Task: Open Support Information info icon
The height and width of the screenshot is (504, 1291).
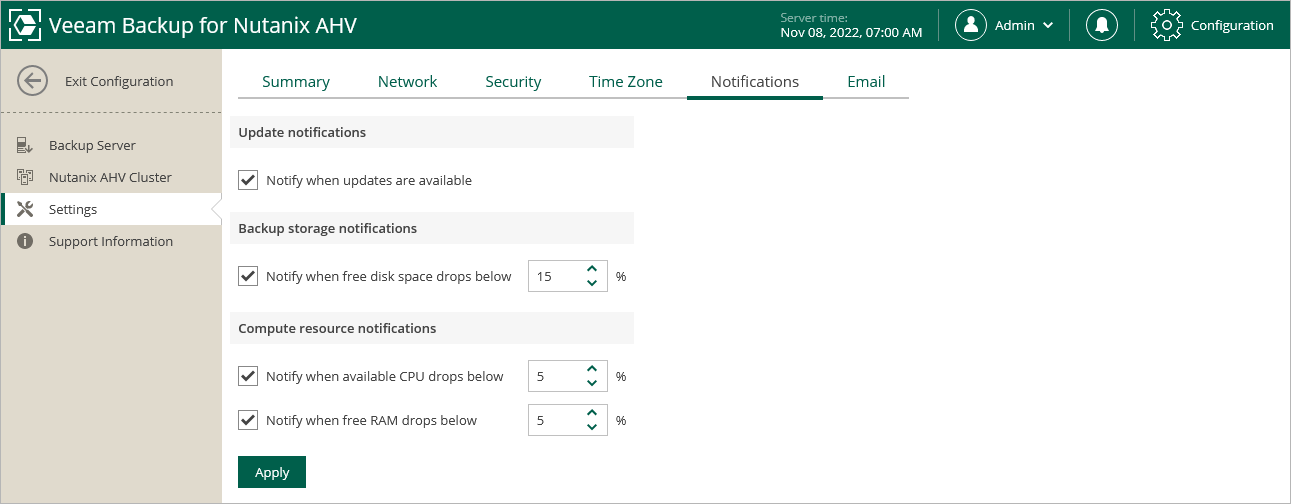Action: click(26, 242)
